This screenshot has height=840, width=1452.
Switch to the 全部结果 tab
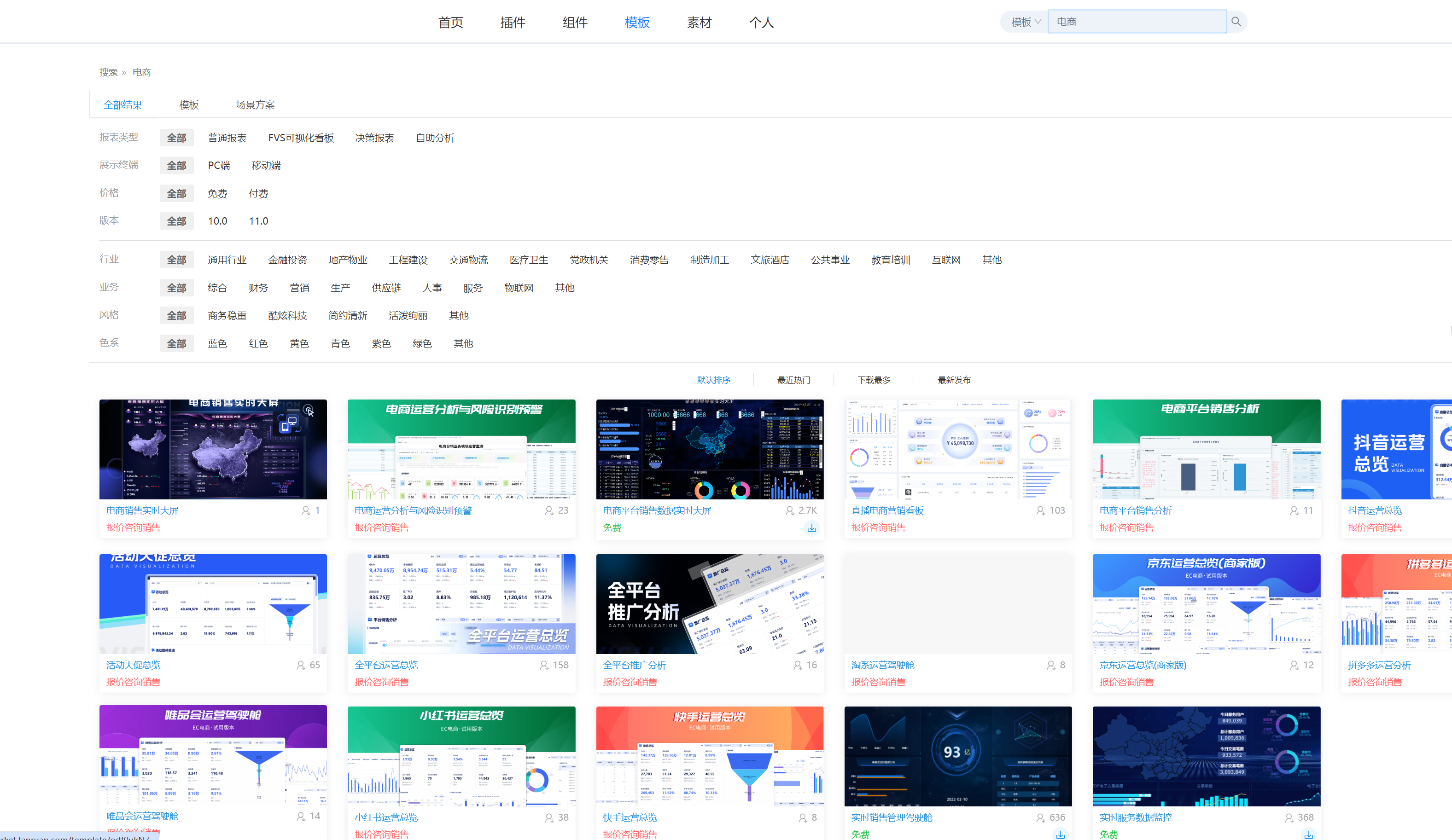[x=123, y=105]
